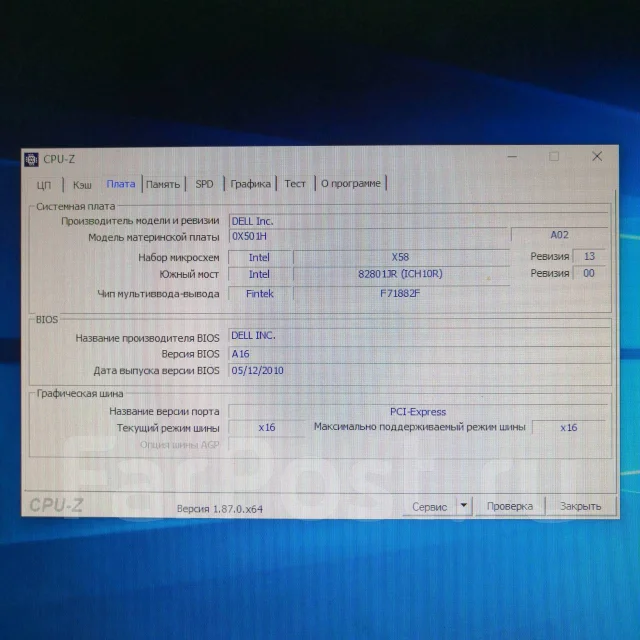Click Intel value in Южный мост row
Viewport: 640px width, 640px height.
point(260,274)
